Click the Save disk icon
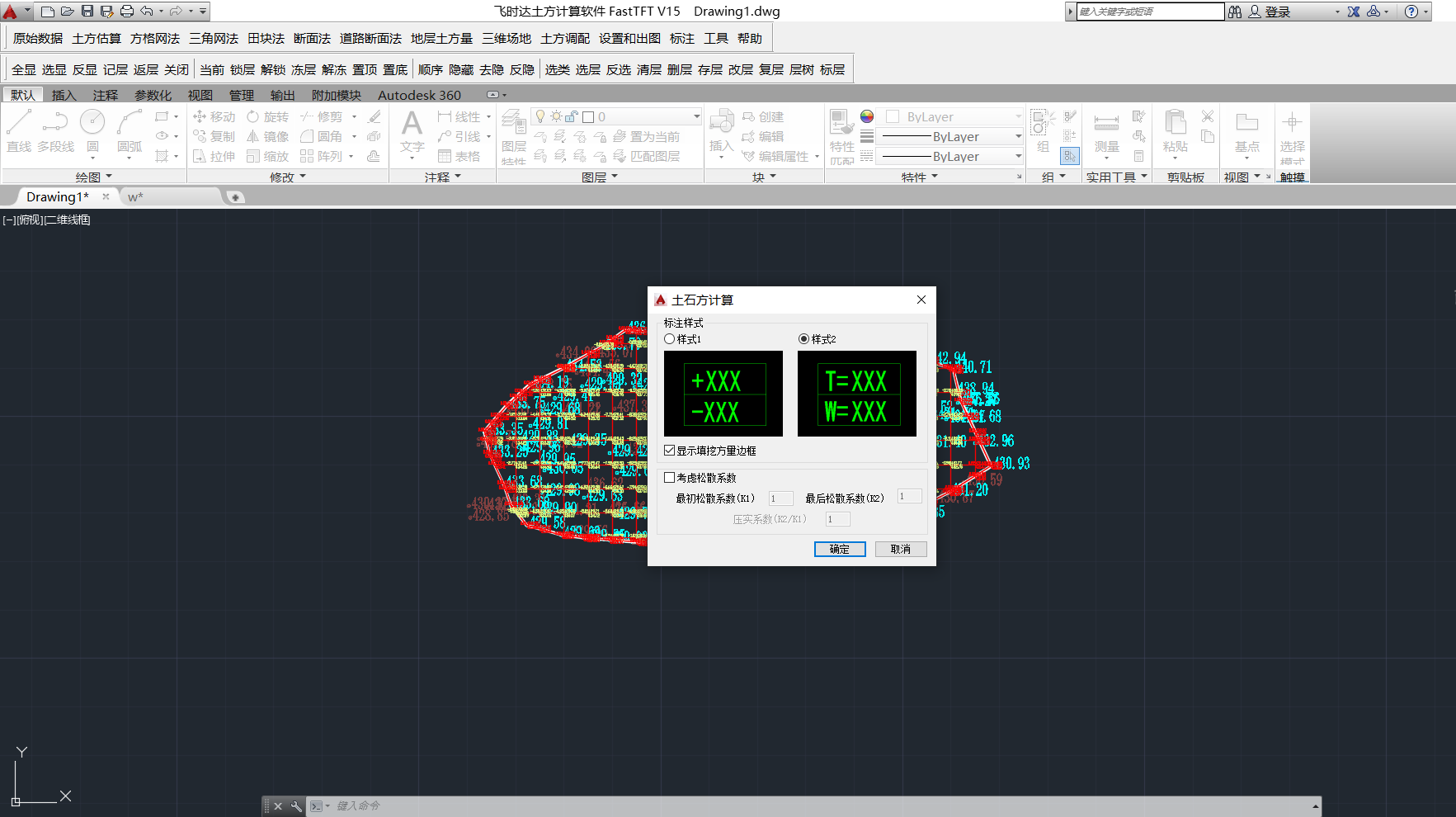Viewport: 1456px width, 817px height. click(87, 12)
